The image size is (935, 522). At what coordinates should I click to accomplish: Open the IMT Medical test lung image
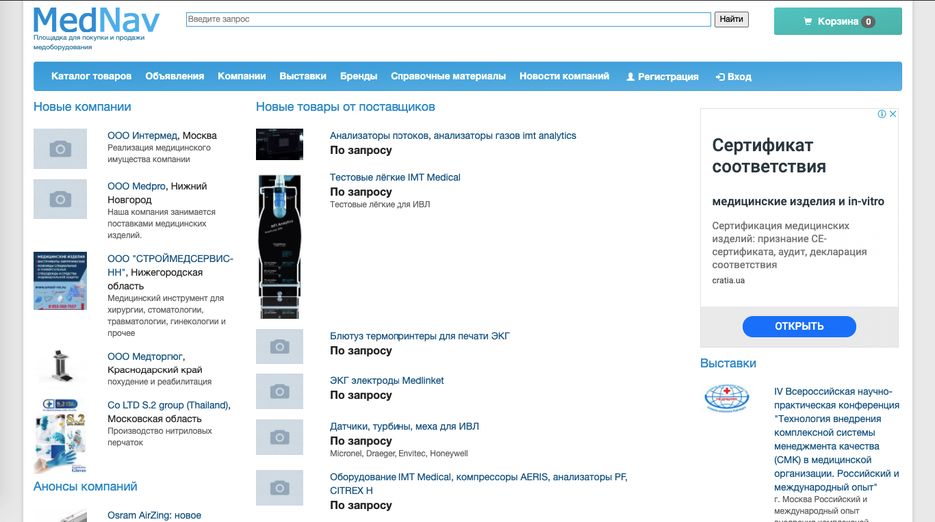pos(280,246)
